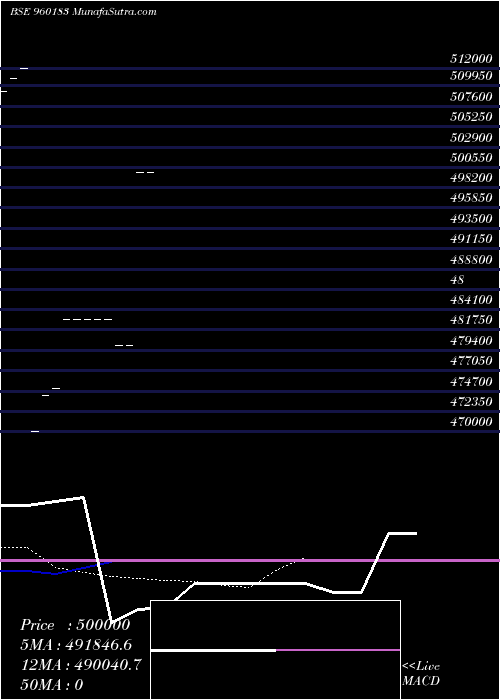
Task: Click the pink horizontal MACD zero line
Action: pos(250,560)
